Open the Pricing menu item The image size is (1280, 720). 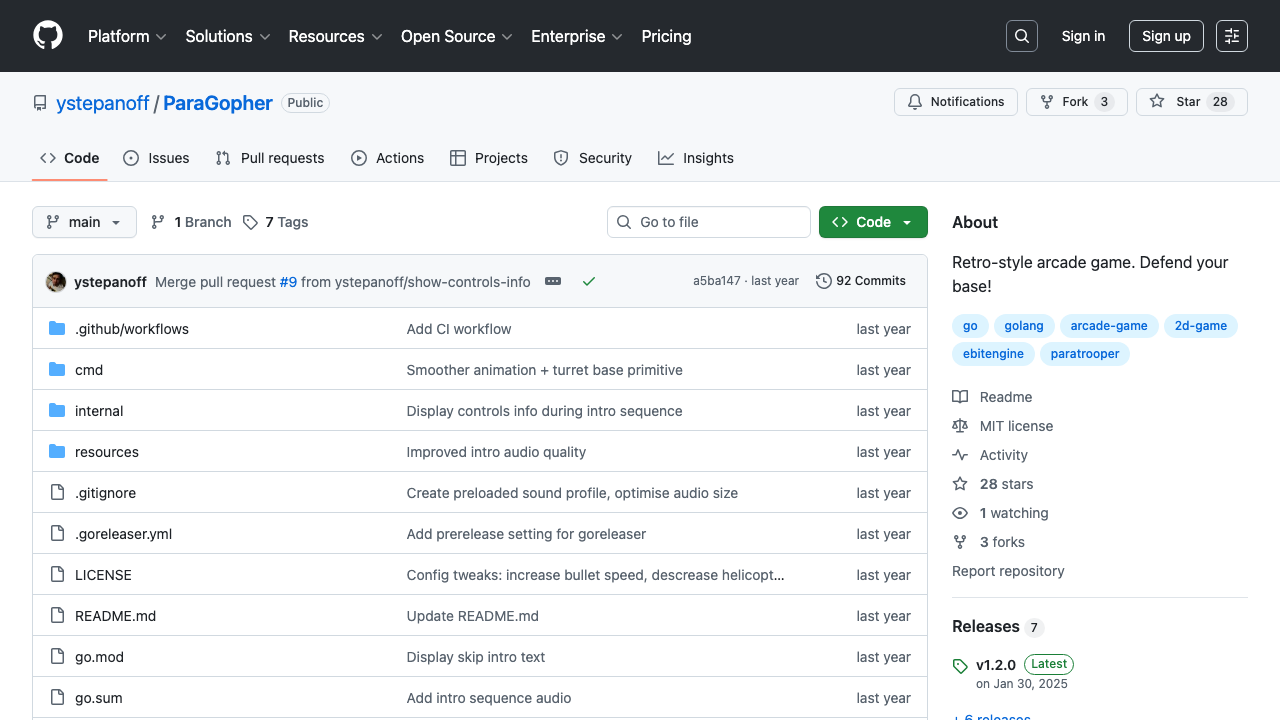(x=666, y=36)
